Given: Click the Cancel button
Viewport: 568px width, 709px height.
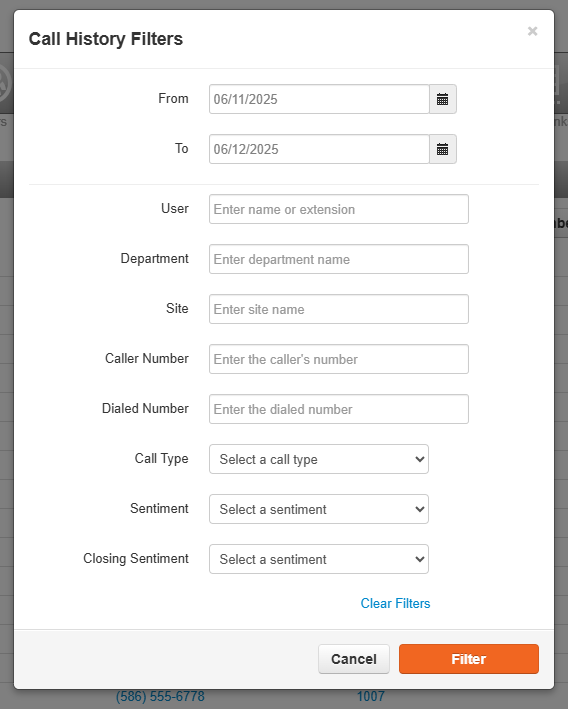Looking at the screenshot, I should pyautogui.click(x=354, y=659).
